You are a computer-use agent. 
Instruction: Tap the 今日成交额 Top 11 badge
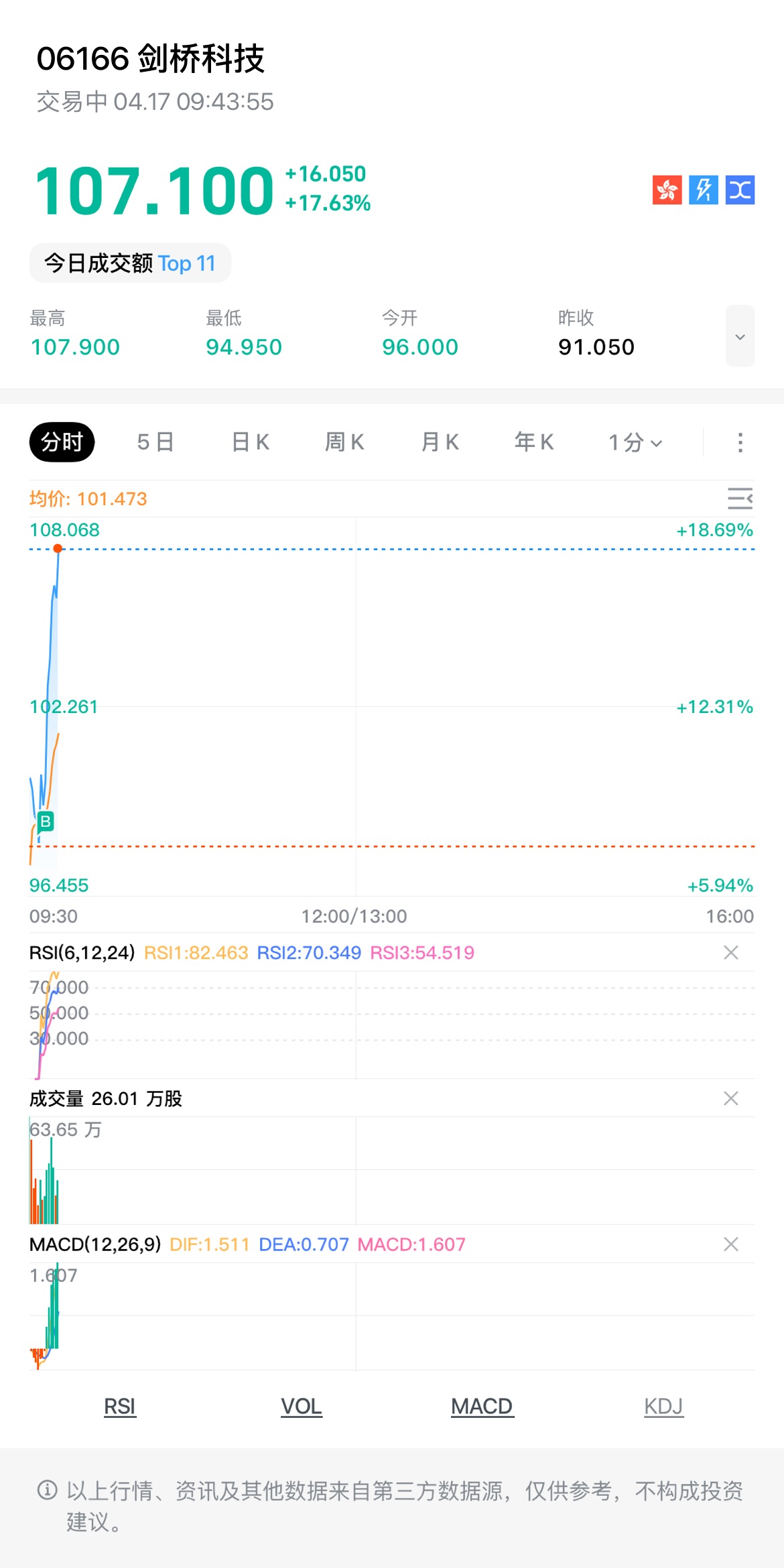130,263
